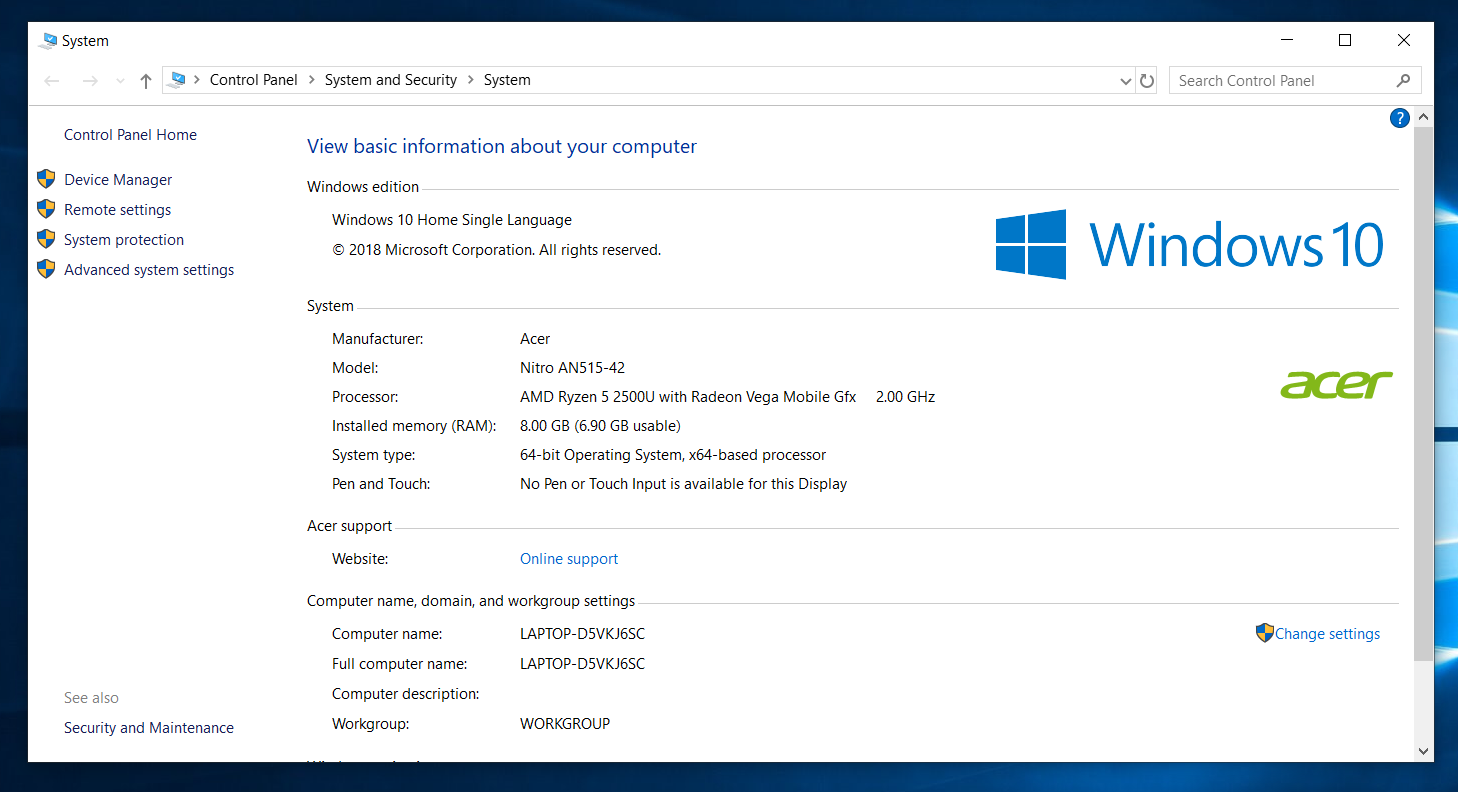Click the shield icon beside System protection
The height and width of the screenshot is (792, 1458).
point(46,239)
